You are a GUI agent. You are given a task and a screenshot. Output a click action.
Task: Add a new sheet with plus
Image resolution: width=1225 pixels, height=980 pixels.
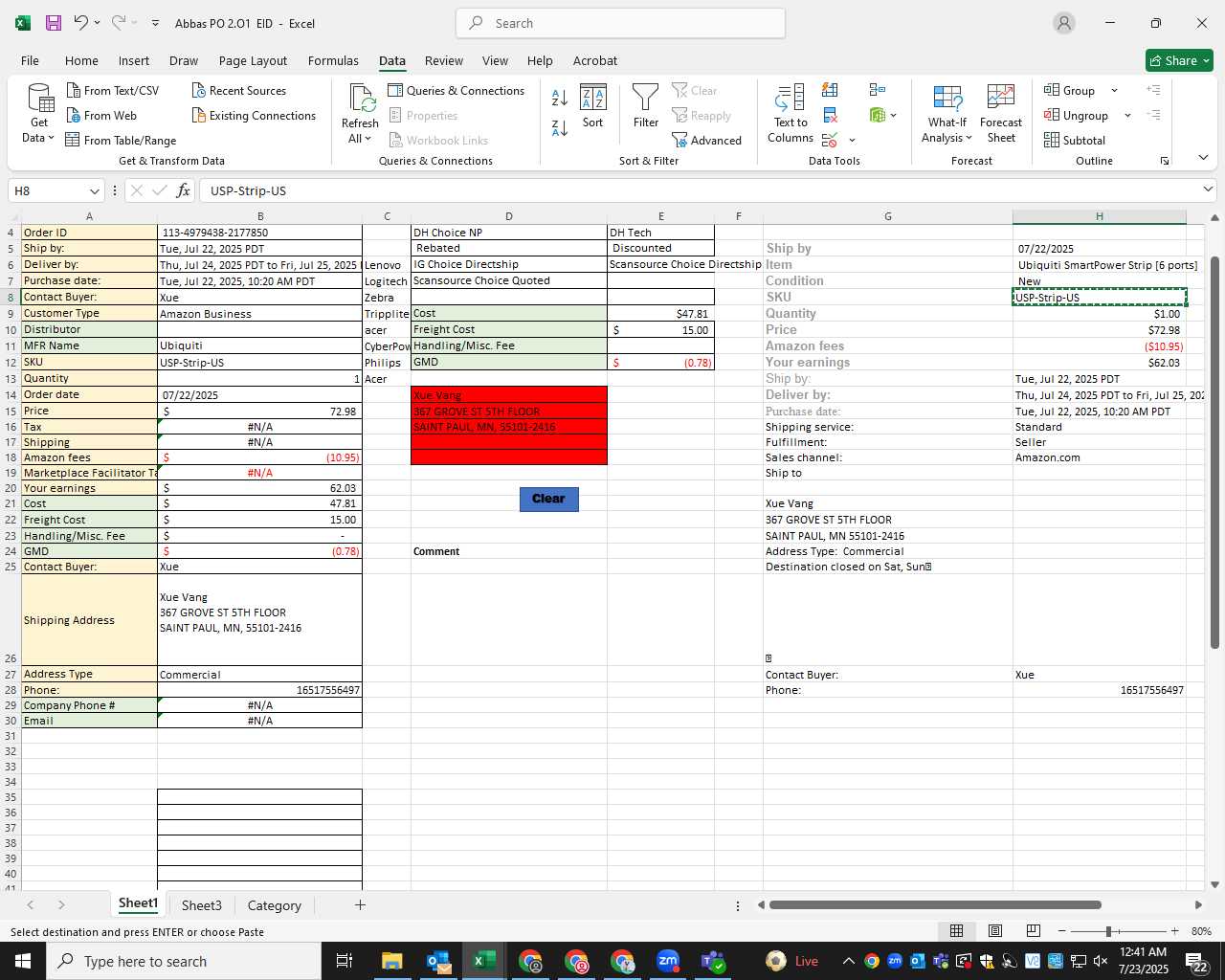(360, 904)
